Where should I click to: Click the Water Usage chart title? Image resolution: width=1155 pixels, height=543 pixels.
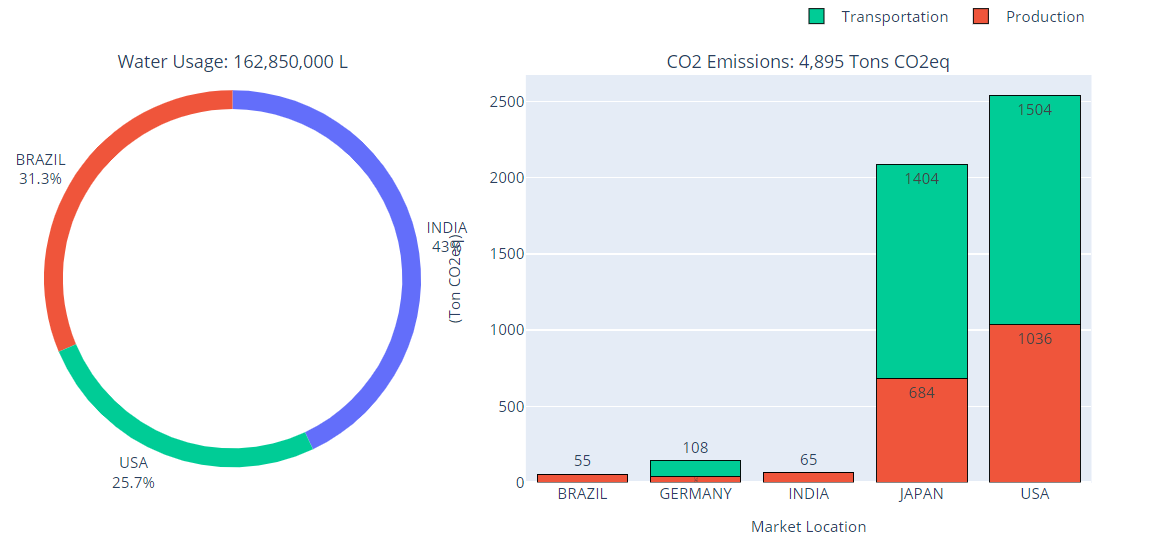(232, 62)
